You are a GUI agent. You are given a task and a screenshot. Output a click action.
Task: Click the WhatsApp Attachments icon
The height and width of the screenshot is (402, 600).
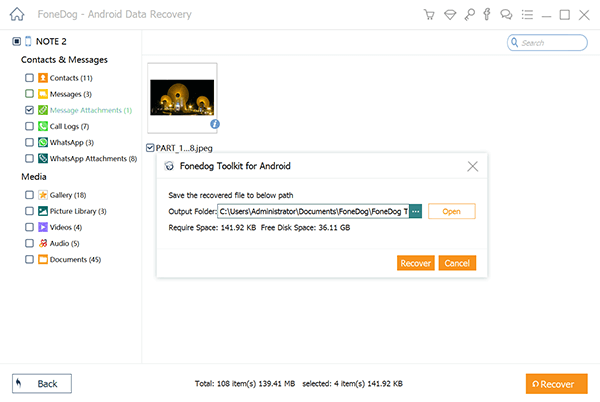coord(43,158)
